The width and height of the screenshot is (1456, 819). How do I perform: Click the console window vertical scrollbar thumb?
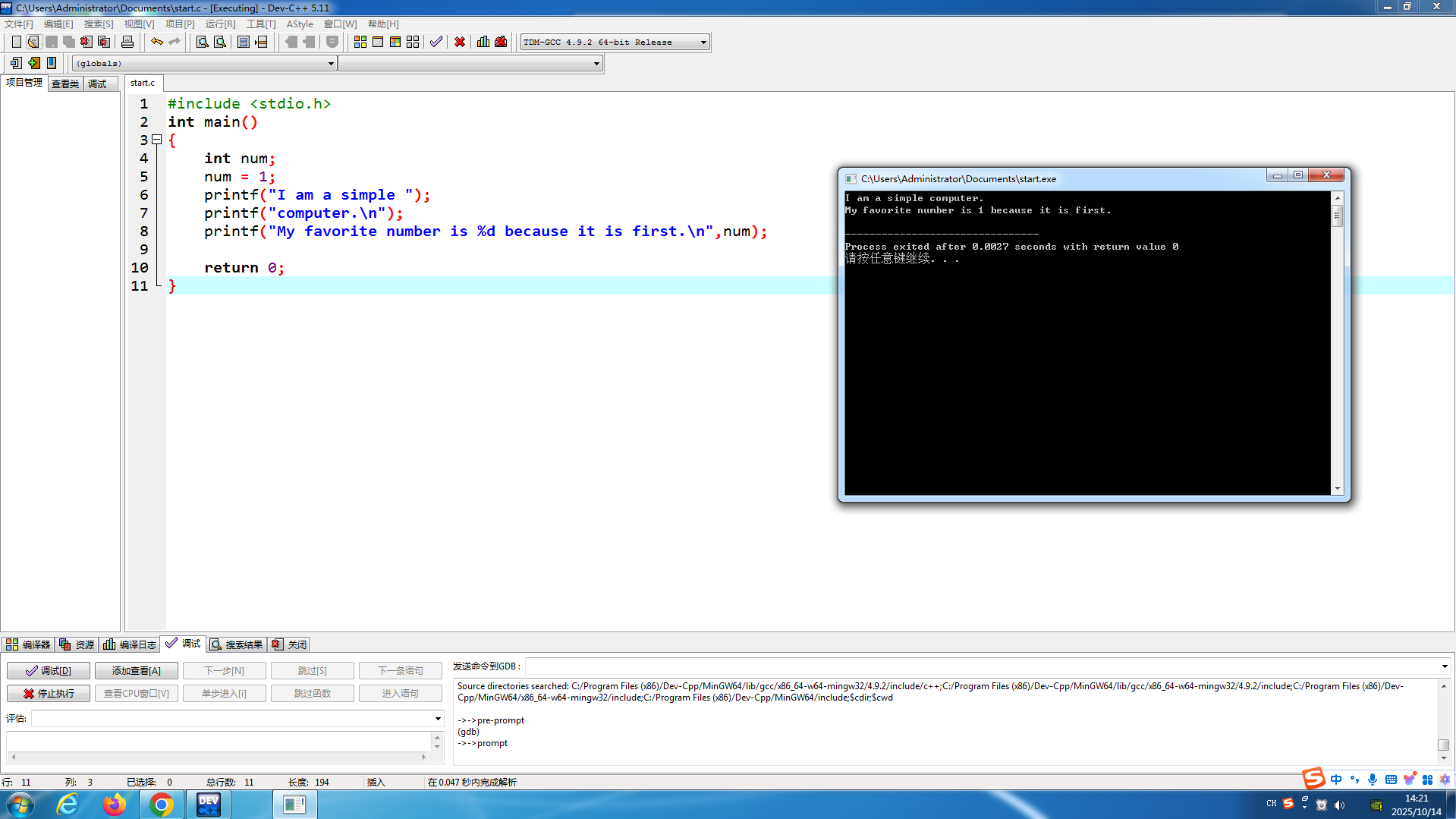[1338, 216]
